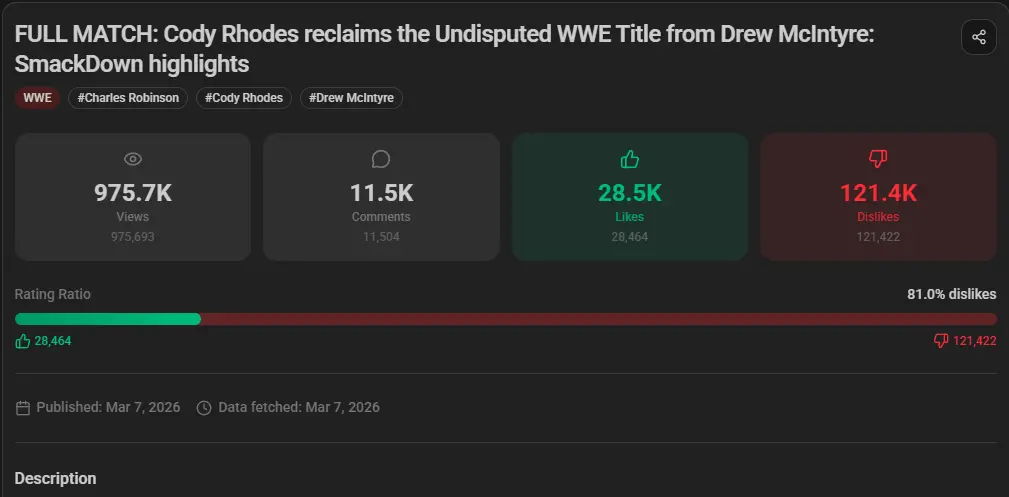The image size is (1009, 497).
Task: Click the comment bubble icon
Action: [381, 159]
